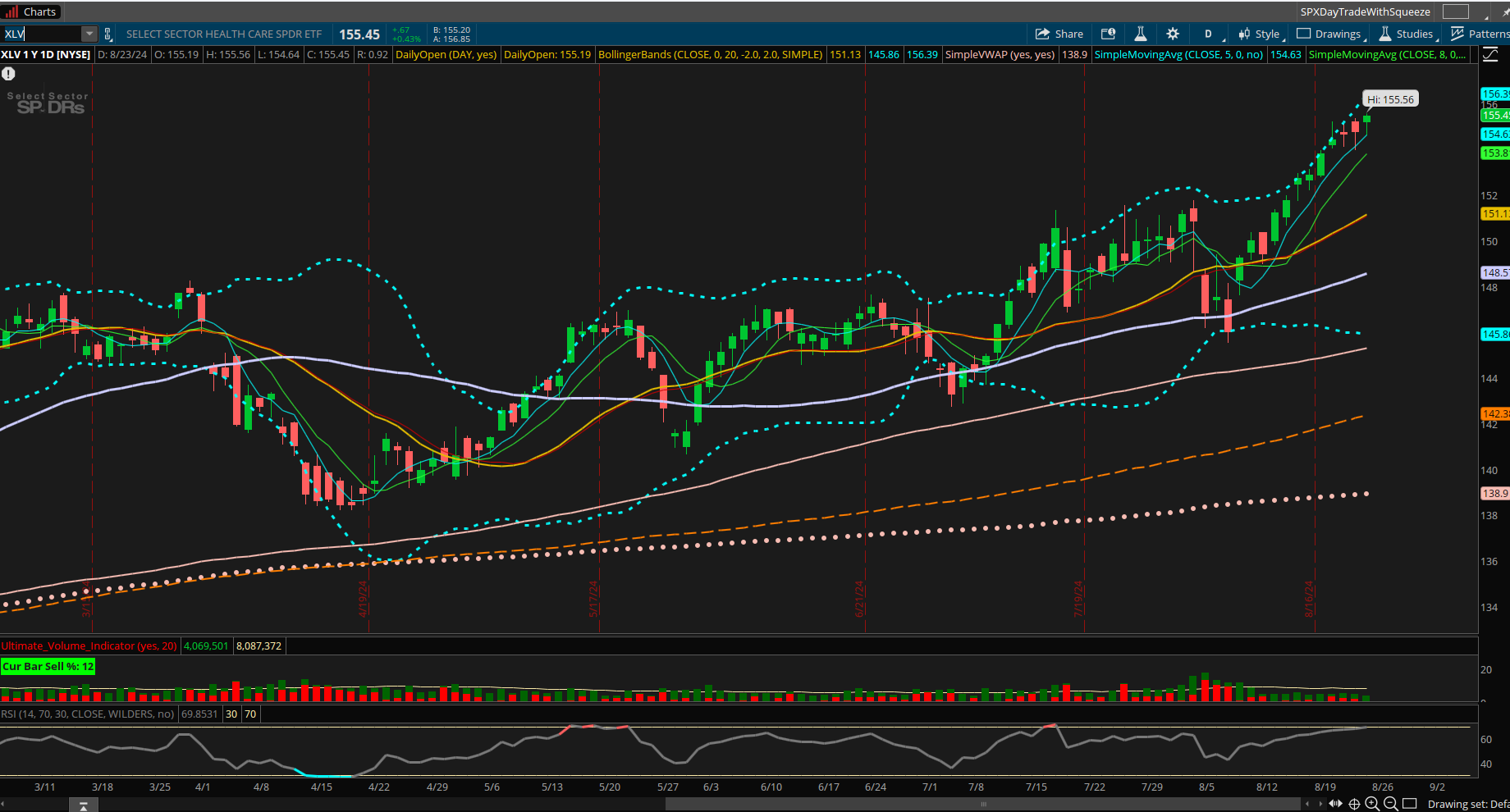Click the Cur Bar Sell %: 12 label

[x=48, y=667]
